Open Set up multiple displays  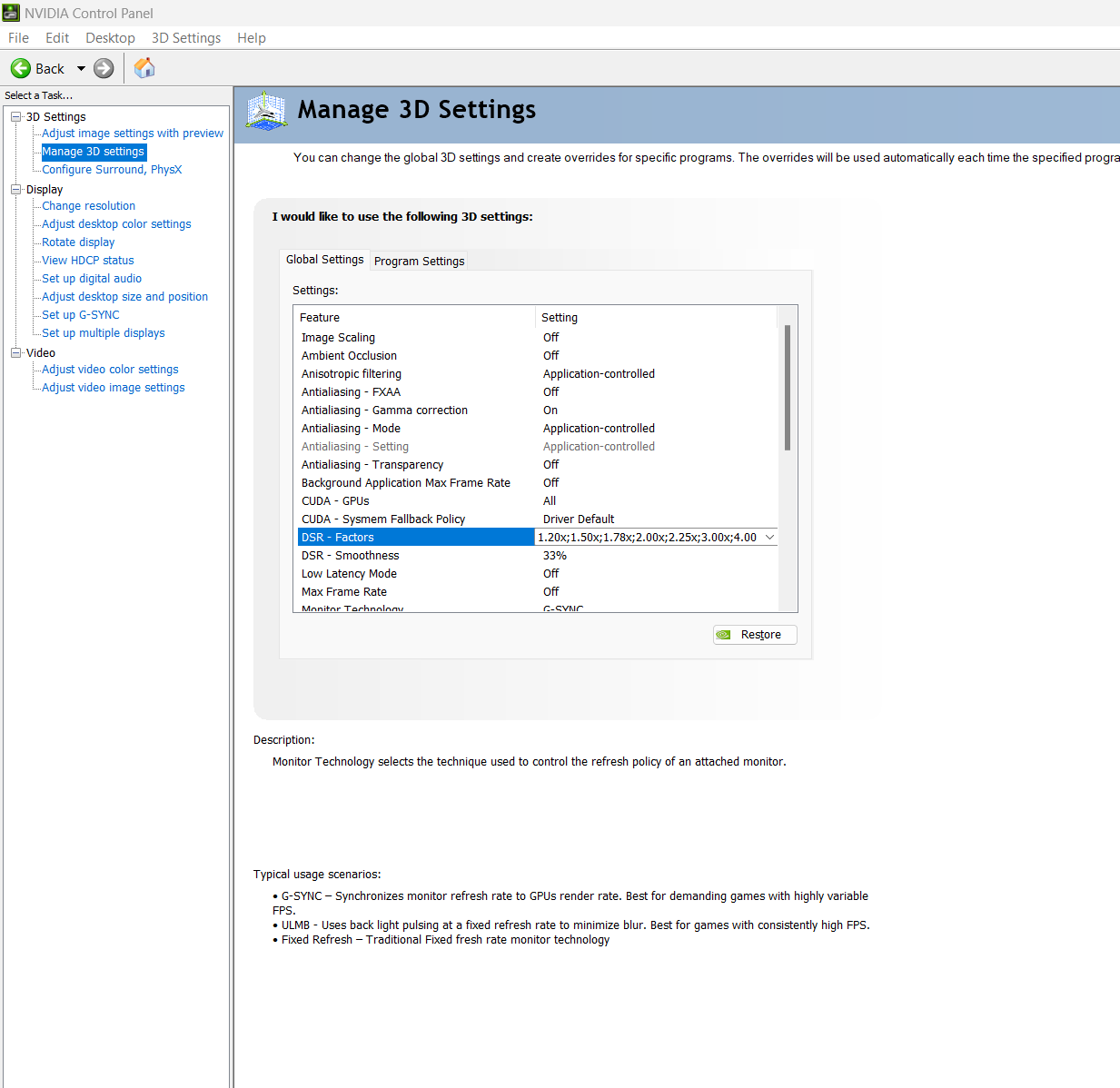tap(103, 333)
